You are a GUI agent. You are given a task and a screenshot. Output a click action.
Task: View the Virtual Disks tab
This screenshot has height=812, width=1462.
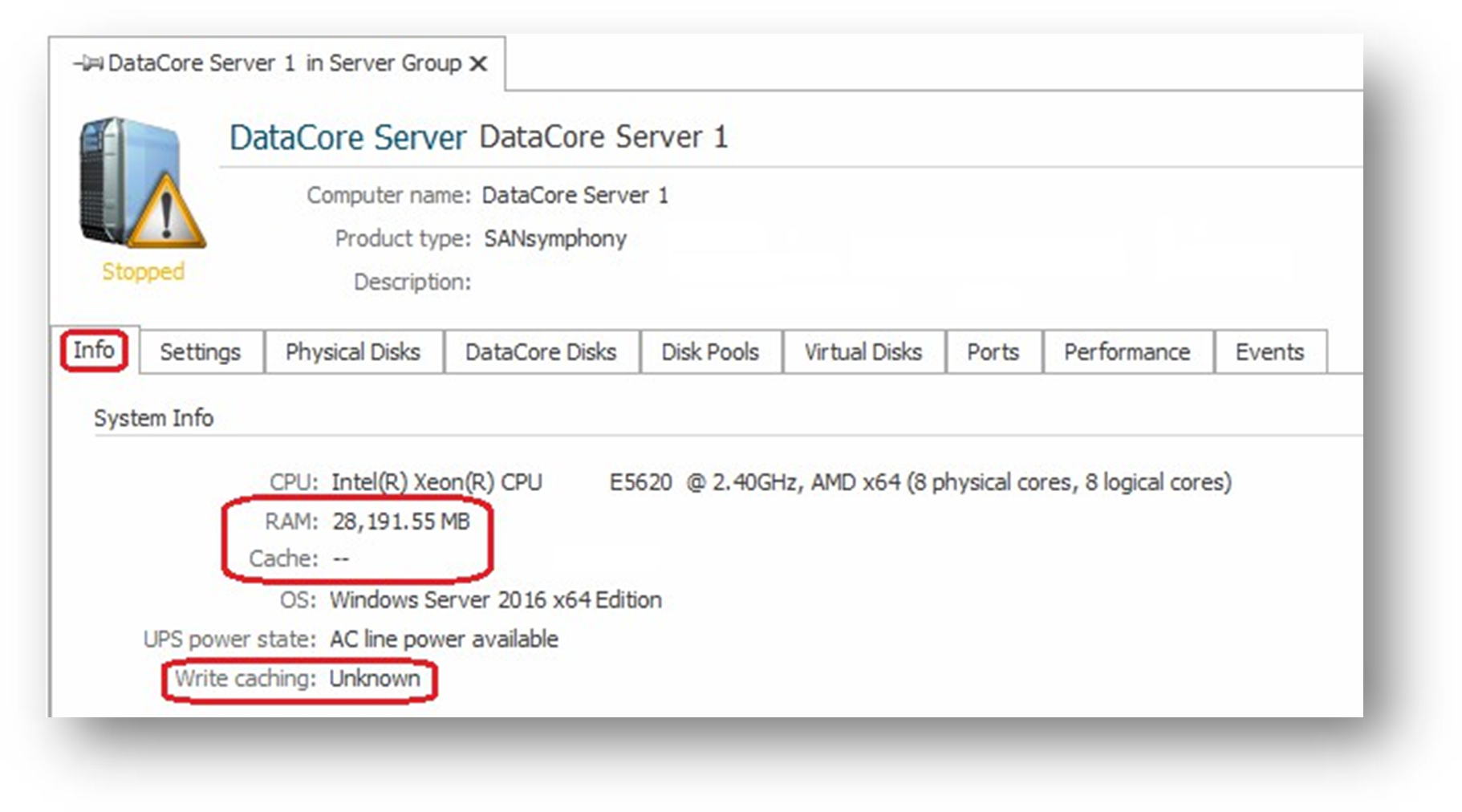pos(863,352)
